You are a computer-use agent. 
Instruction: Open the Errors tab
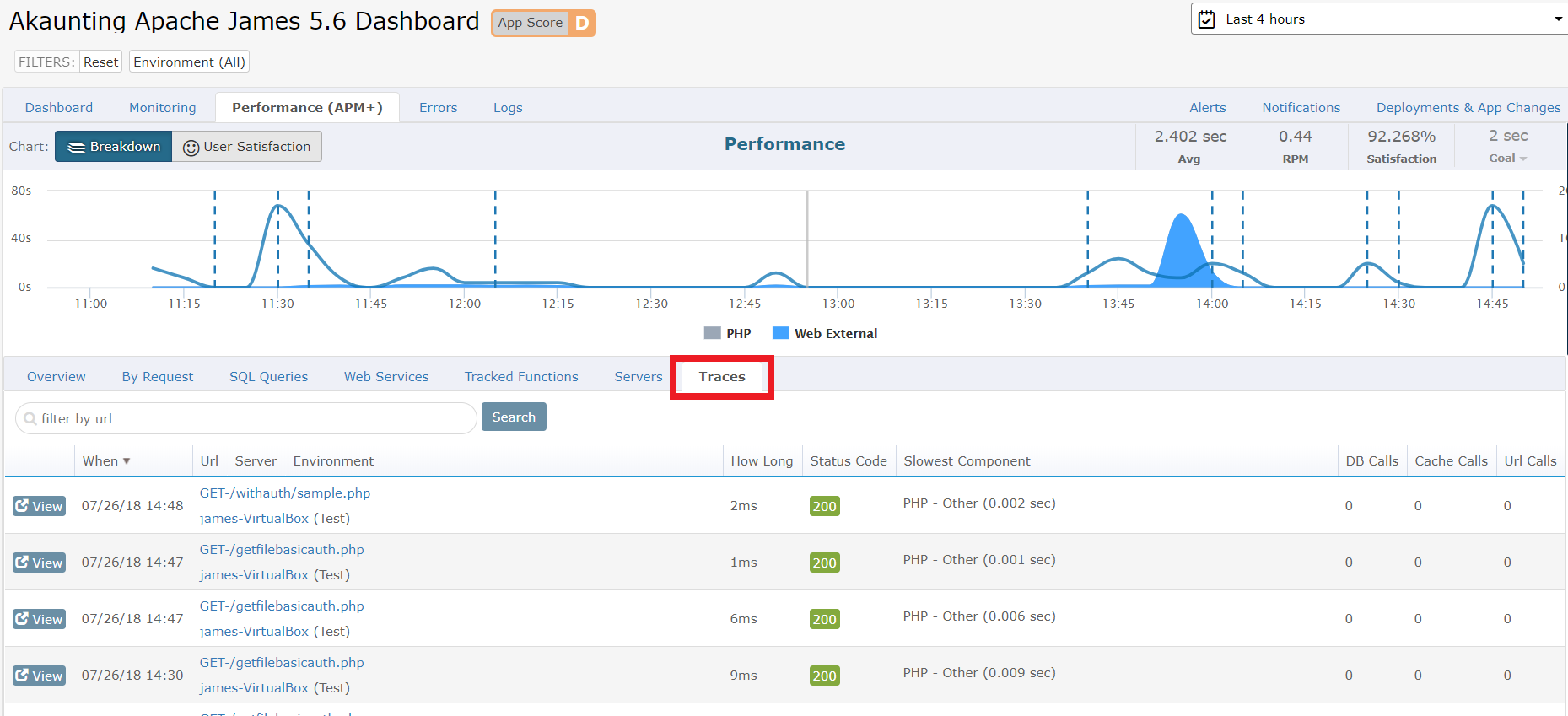point(438,108)
